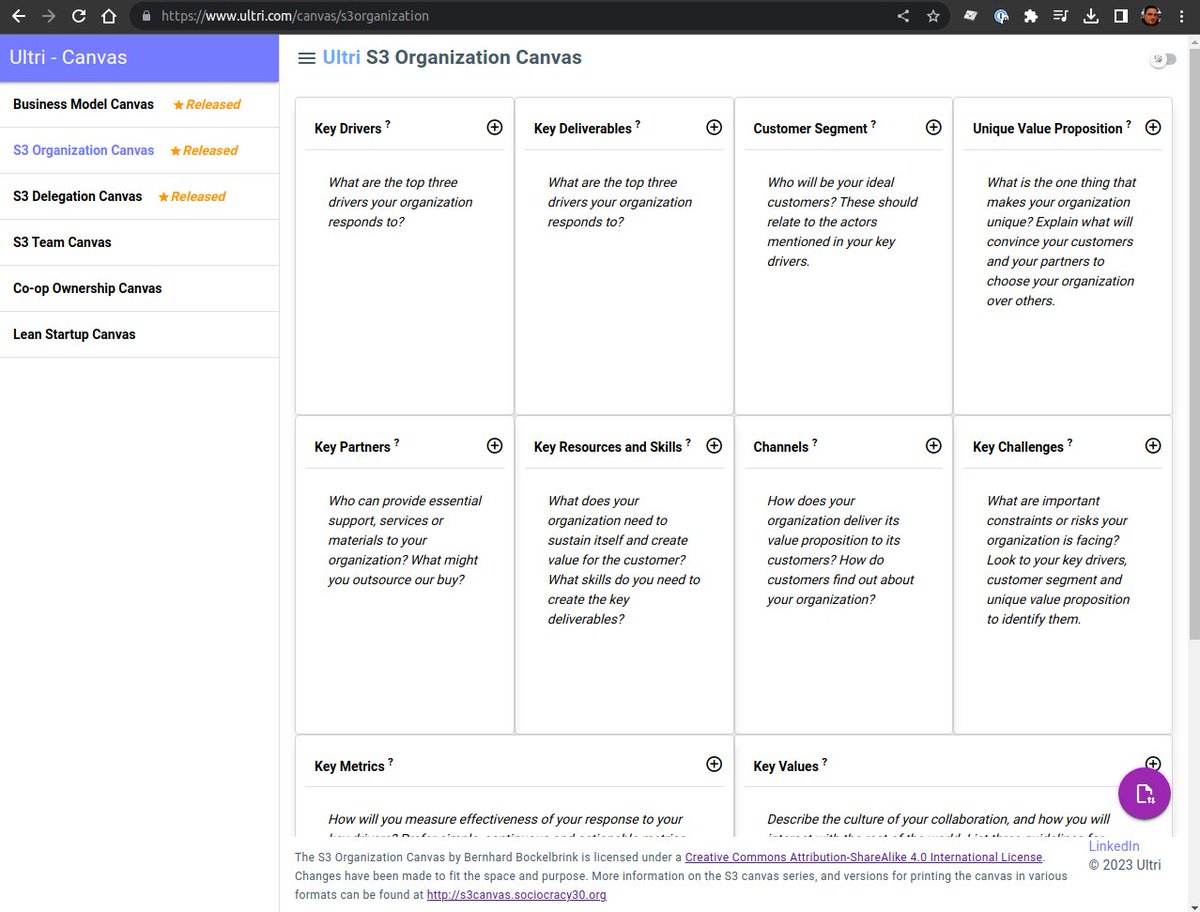Image resolution: width=1200 pixels, height=912 pixels.
Task: Bookmark this page with star icon
Action: [933, 16]
